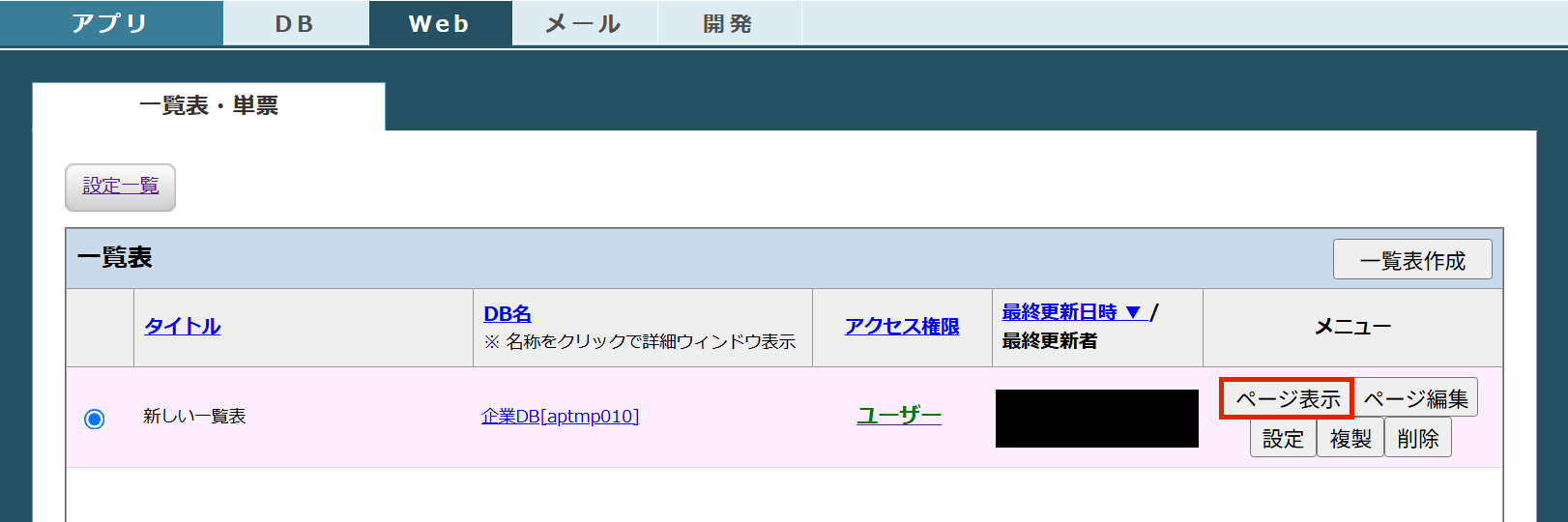Sort by アクセス権限 column header
This screenshot has height=522, width=1568.
point(902,327)
